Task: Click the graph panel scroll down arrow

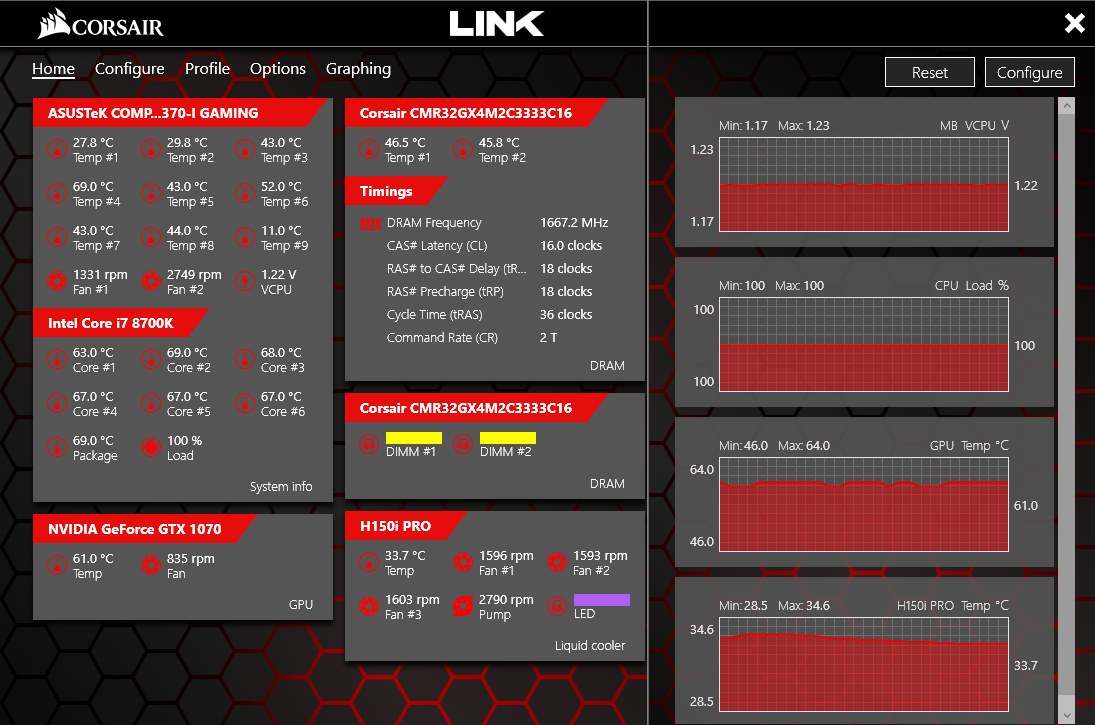Action: click(1066, 715)
